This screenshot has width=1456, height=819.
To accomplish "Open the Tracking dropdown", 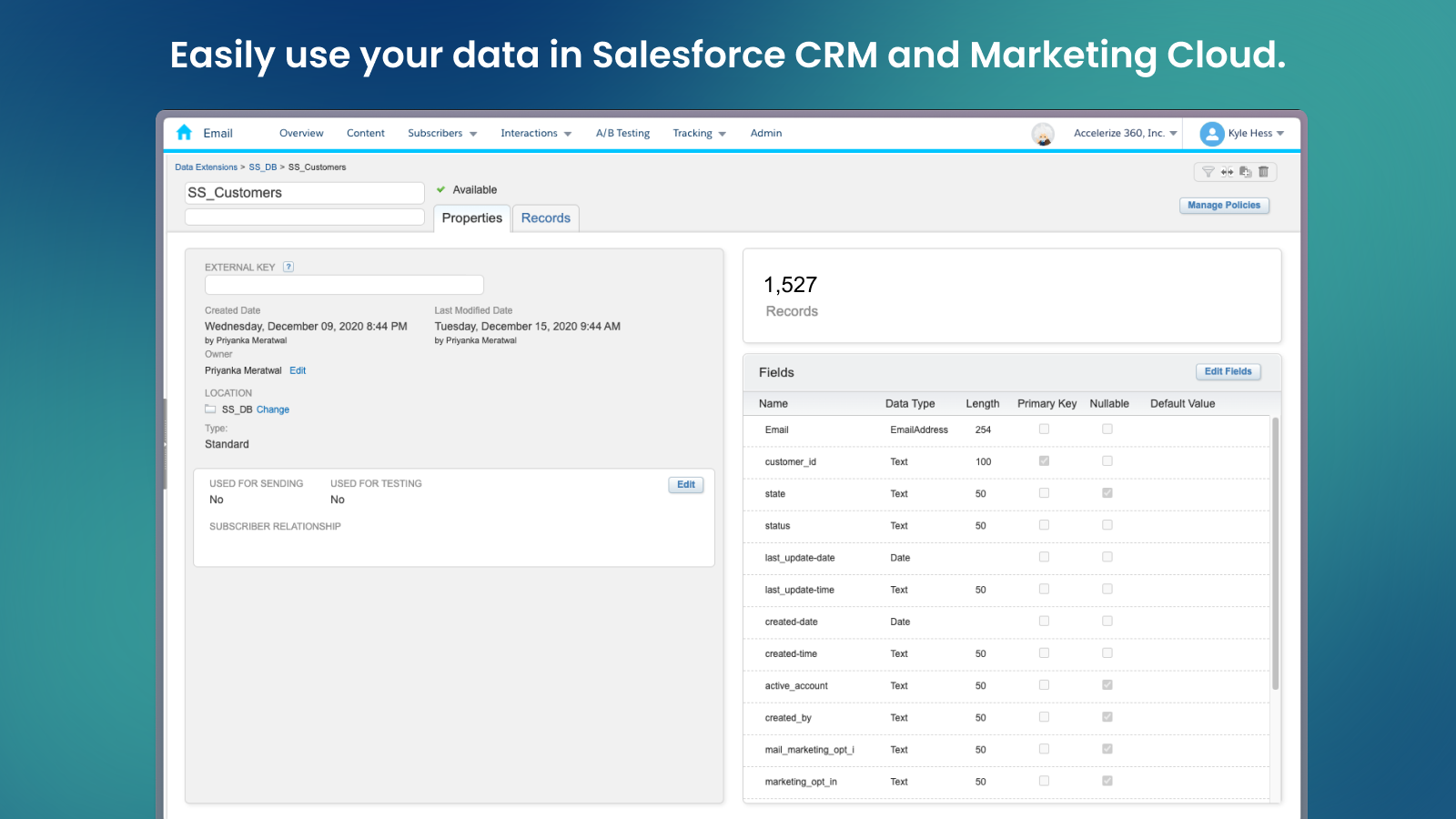I will pos(699,133).
